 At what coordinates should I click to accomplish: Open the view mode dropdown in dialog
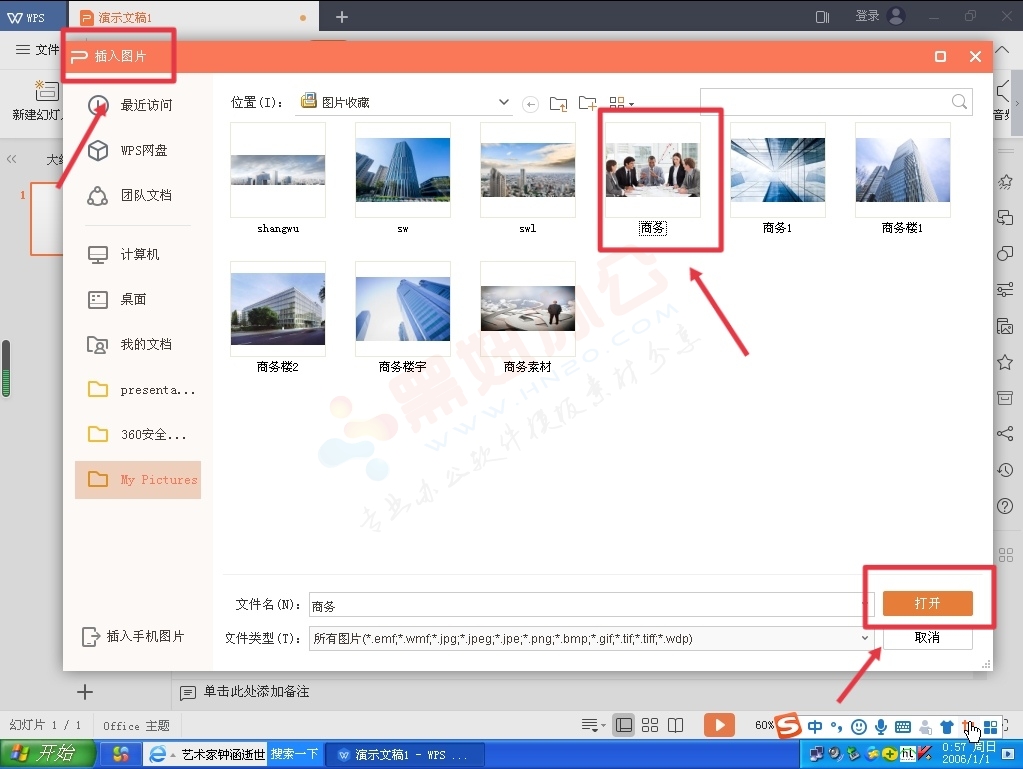[x=622, y=103]
